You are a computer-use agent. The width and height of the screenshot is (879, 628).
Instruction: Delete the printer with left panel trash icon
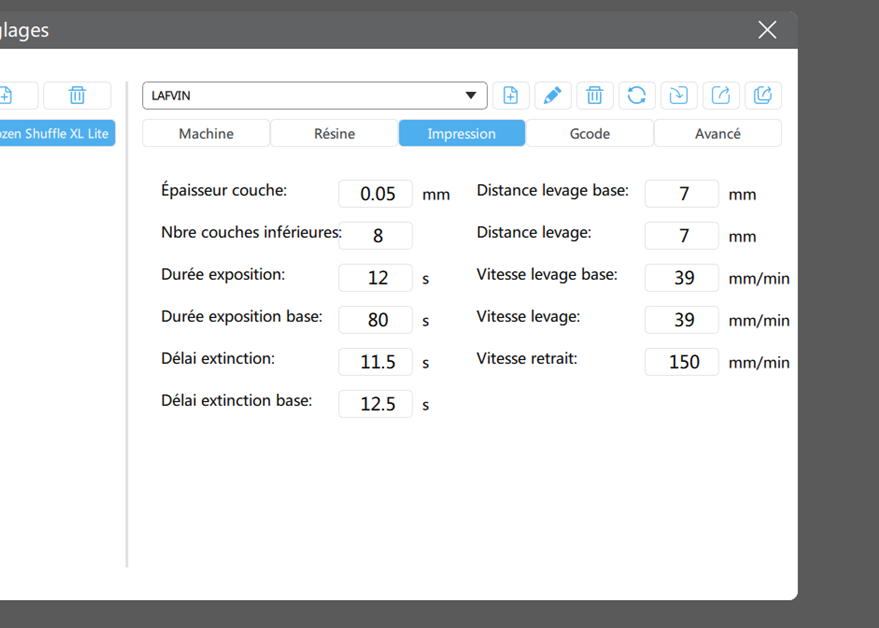point(77,95)
